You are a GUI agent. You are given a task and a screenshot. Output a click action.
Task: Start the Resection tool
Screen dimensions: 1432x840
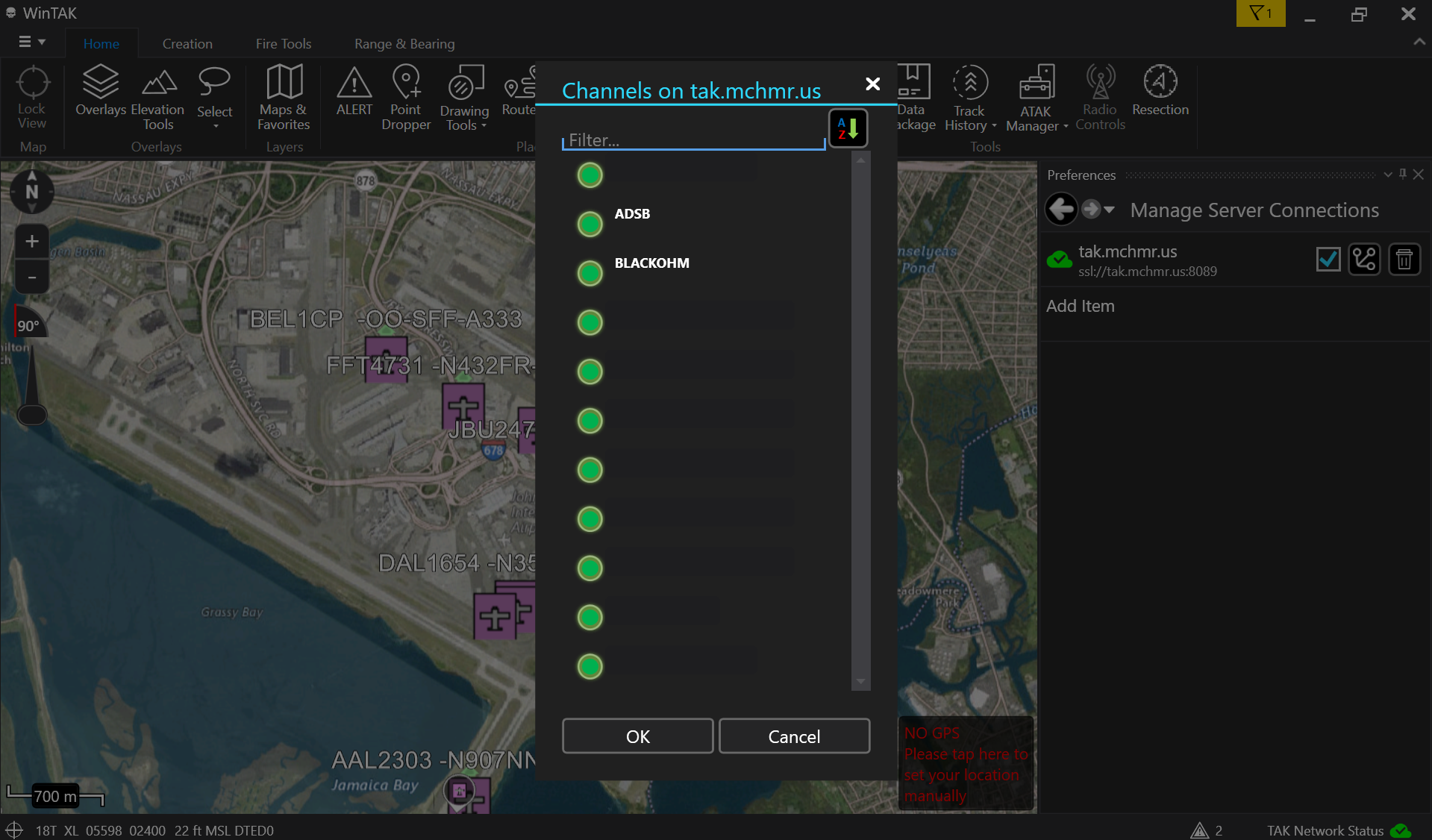click(1160, 91)
